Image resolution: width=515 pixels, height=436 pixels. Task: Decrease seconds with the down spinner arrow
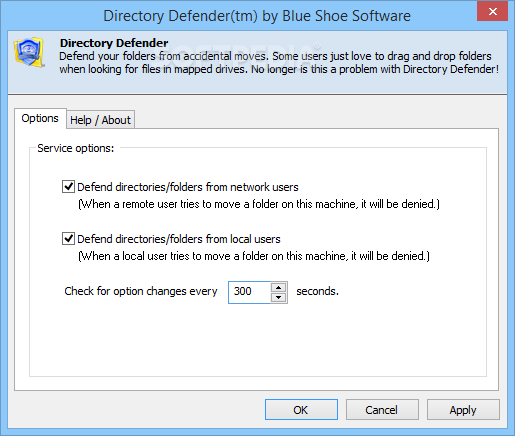tap(279, 297)
